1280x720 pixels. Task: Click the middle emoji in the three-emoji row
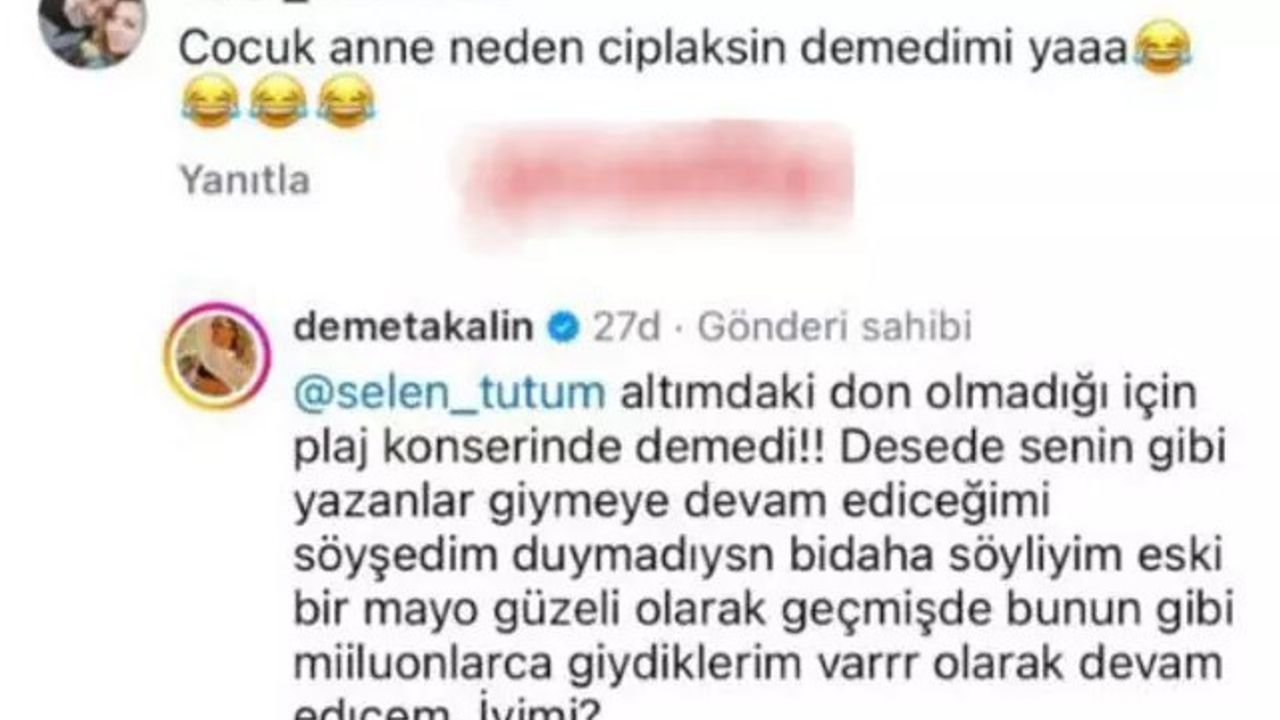[x=278, y=102]
